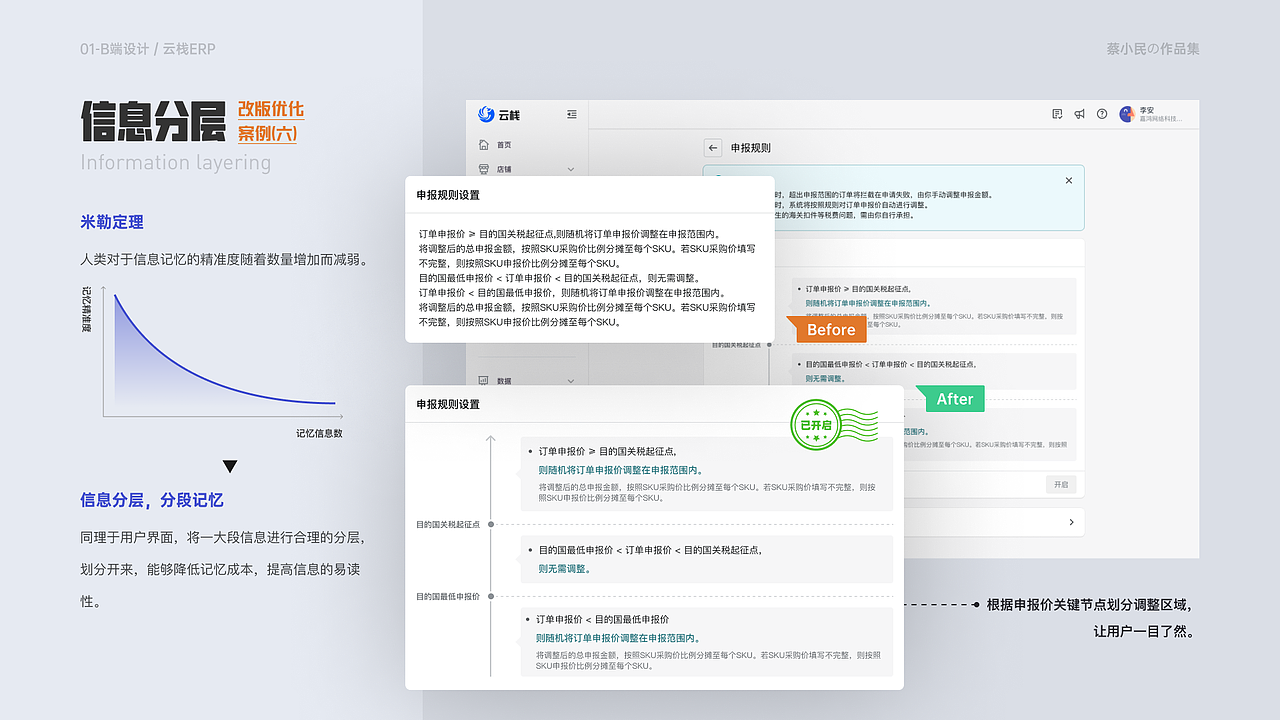Viewport: 1280px width, 720px height.
Task: Click the 李安 user name text
Action: 1146,110
